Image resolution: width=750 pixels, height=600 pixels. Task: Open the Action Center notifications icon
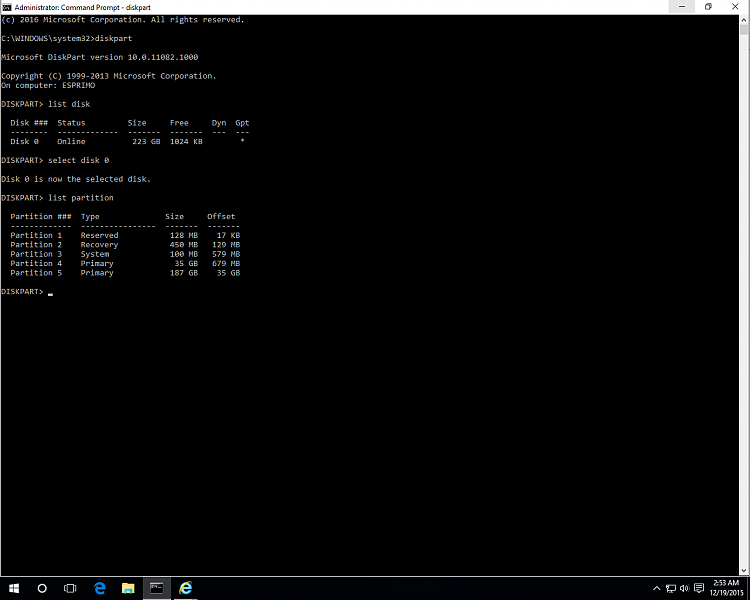pyautogui.click(x=699, y=588)
